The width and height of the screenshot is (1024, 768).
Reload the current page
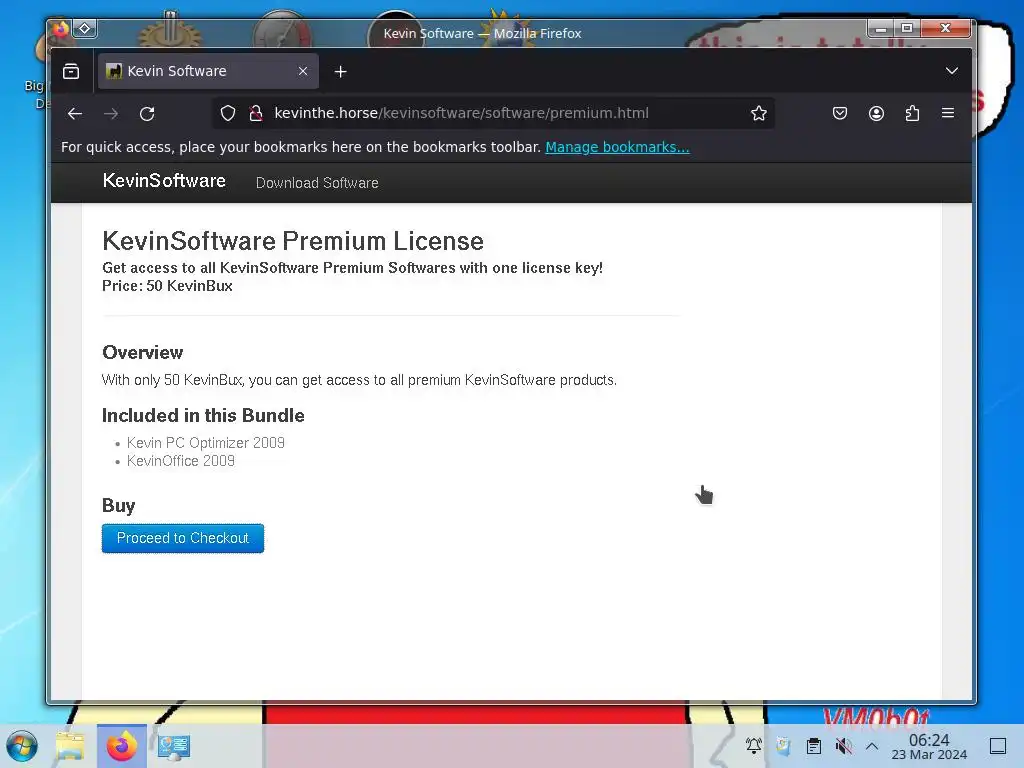147,114
